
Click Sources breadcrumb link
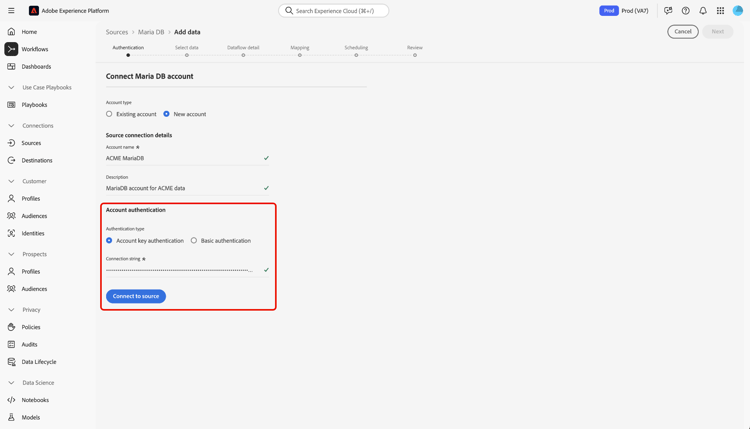(x=117, y=32)
